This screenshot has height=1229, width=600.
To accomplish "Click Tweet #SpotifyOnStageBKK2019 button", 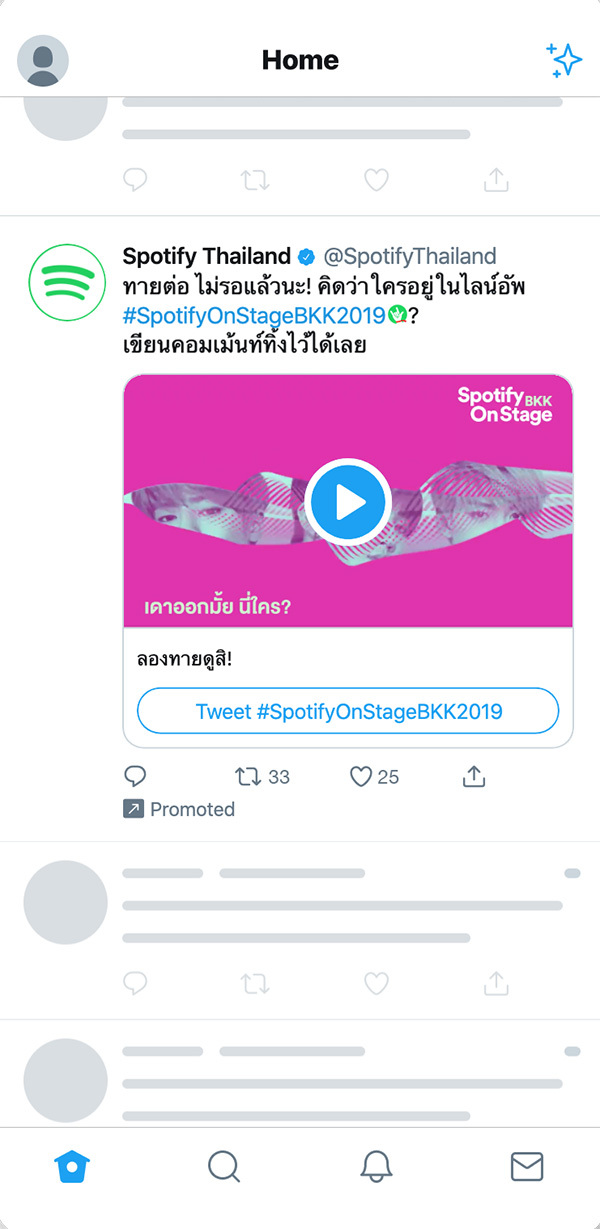I will pyautogui.click(x=348, y=712).
